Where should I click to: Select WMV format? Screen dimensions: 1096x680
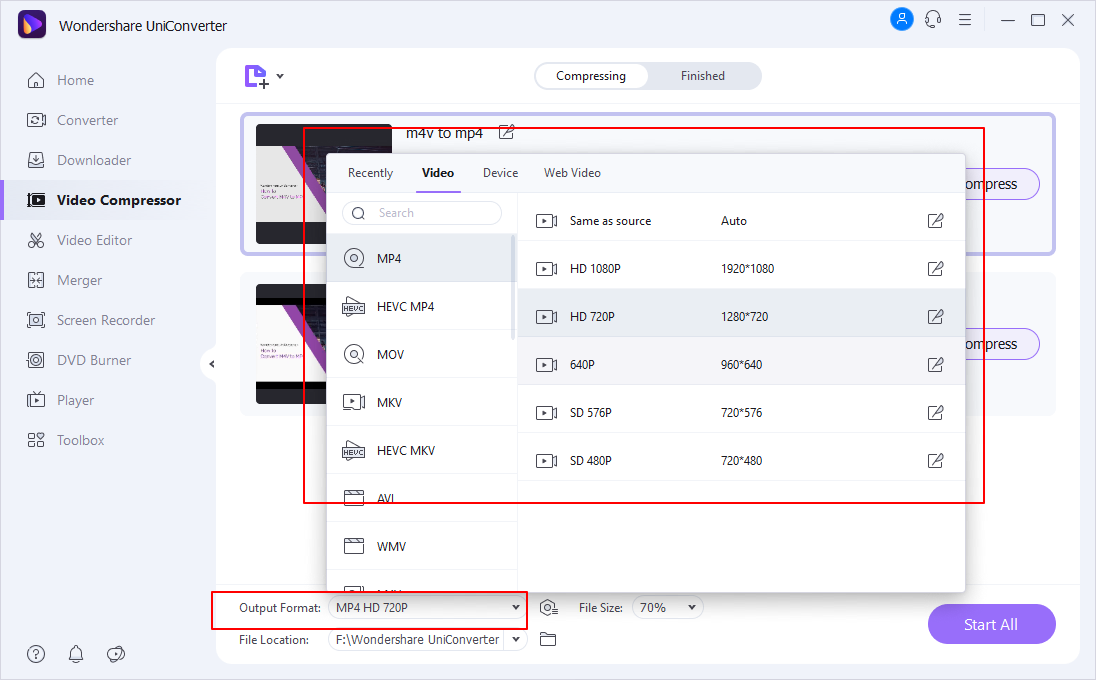(420, 547)
